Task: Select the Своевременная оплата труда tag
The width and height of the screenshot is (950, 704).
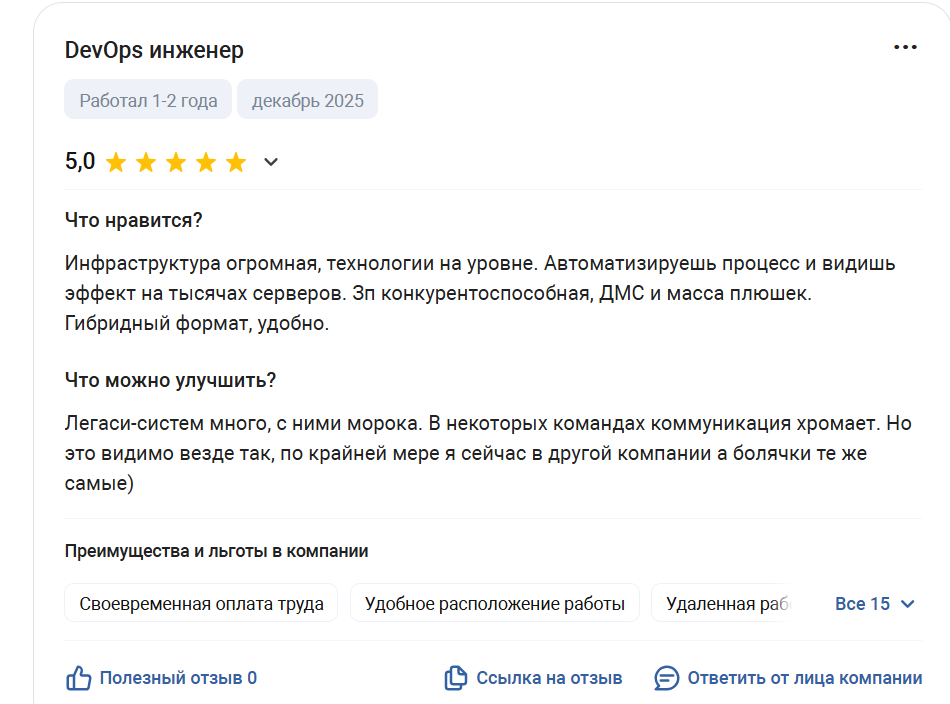Action: coord(201,604)
